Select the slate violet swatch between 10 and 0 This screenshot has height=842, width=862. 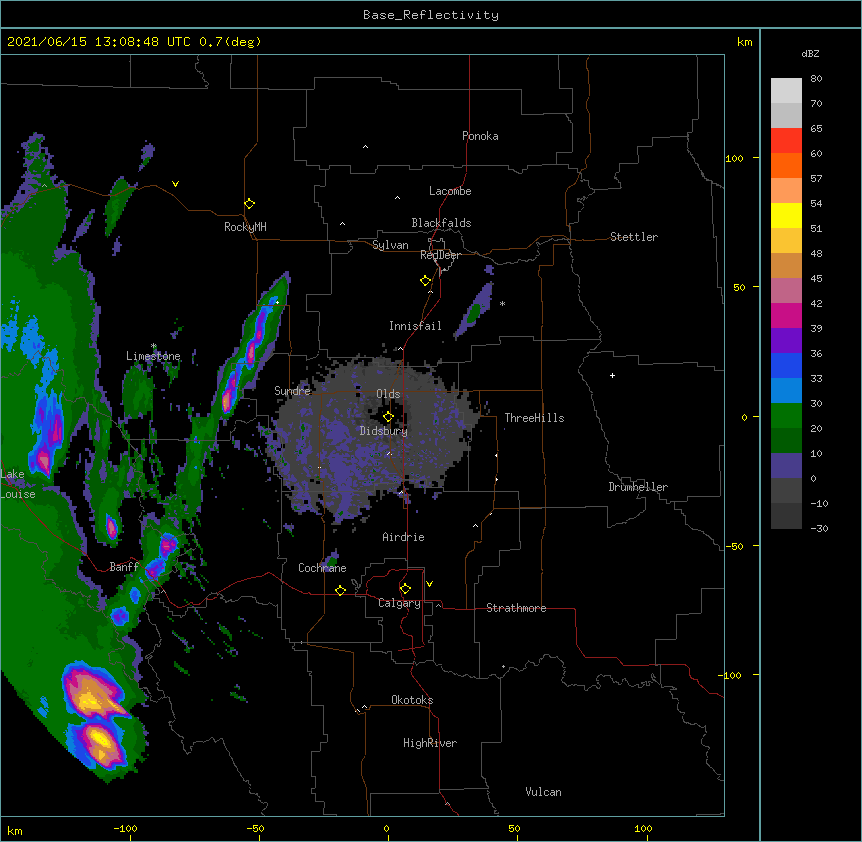pos(786,466)
